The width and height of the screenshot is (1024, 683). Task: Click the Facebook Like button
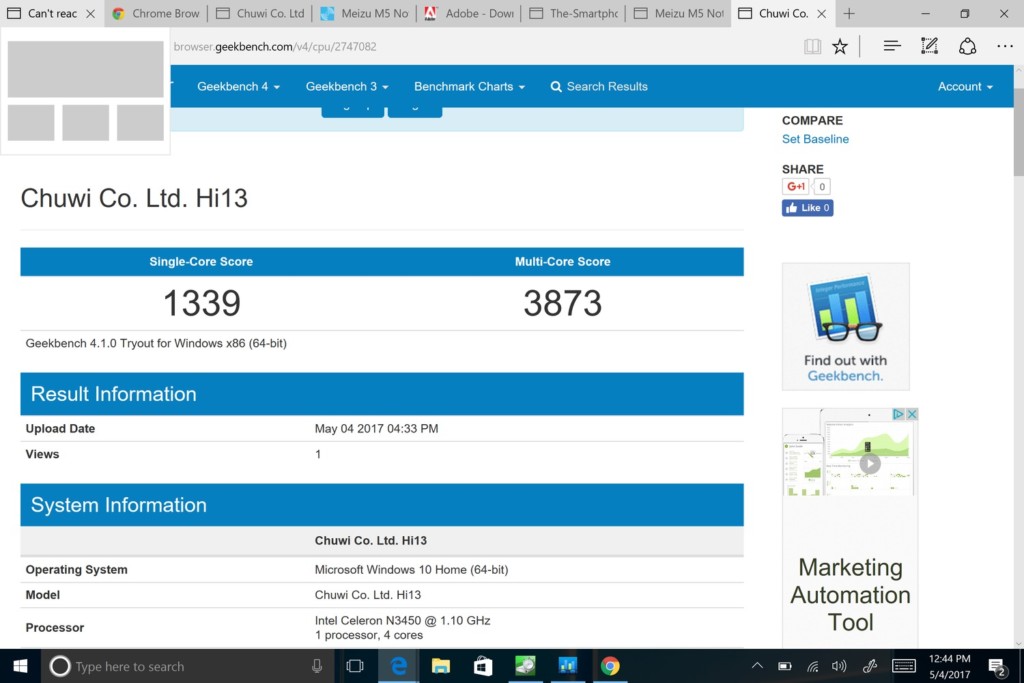point(807,208)
